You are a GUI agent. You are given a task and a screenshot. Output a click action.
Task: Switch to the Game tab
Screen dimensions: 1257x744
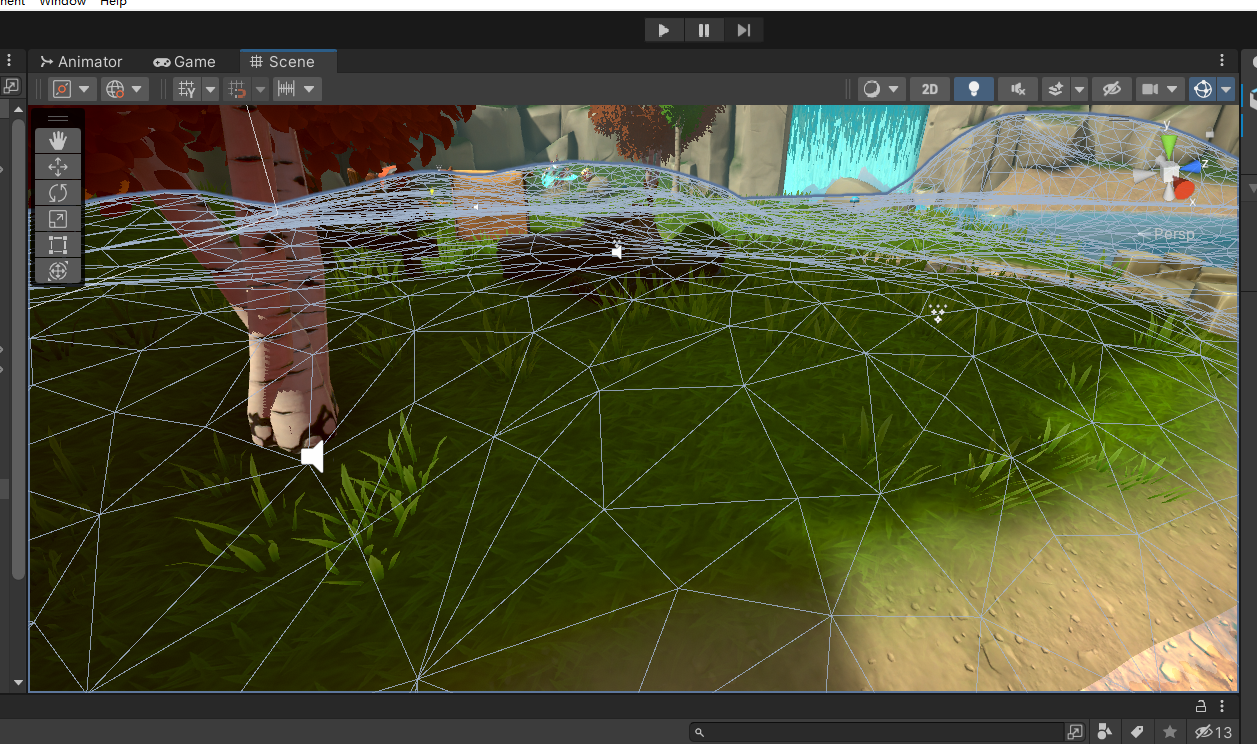(x=185, y=62)
